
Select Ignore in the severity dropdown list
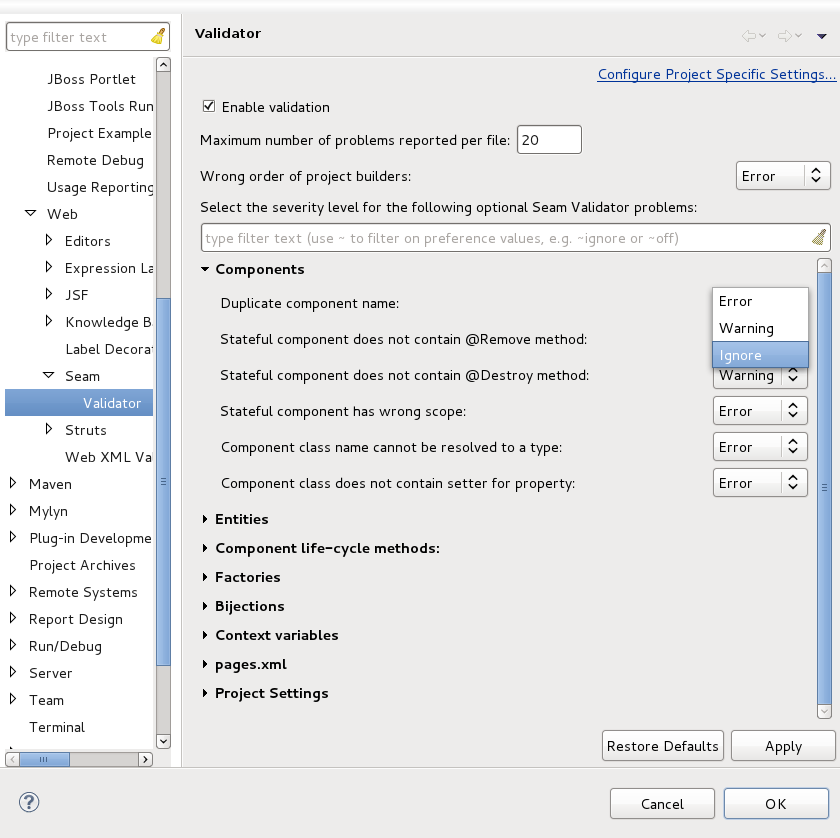760,355
